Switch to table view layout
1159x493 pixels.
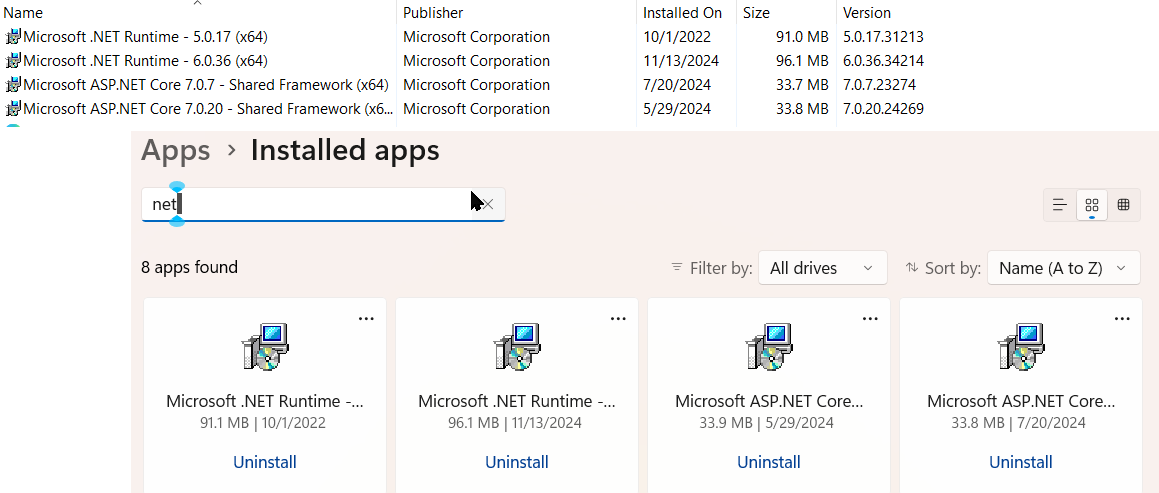pos(1124,205)
